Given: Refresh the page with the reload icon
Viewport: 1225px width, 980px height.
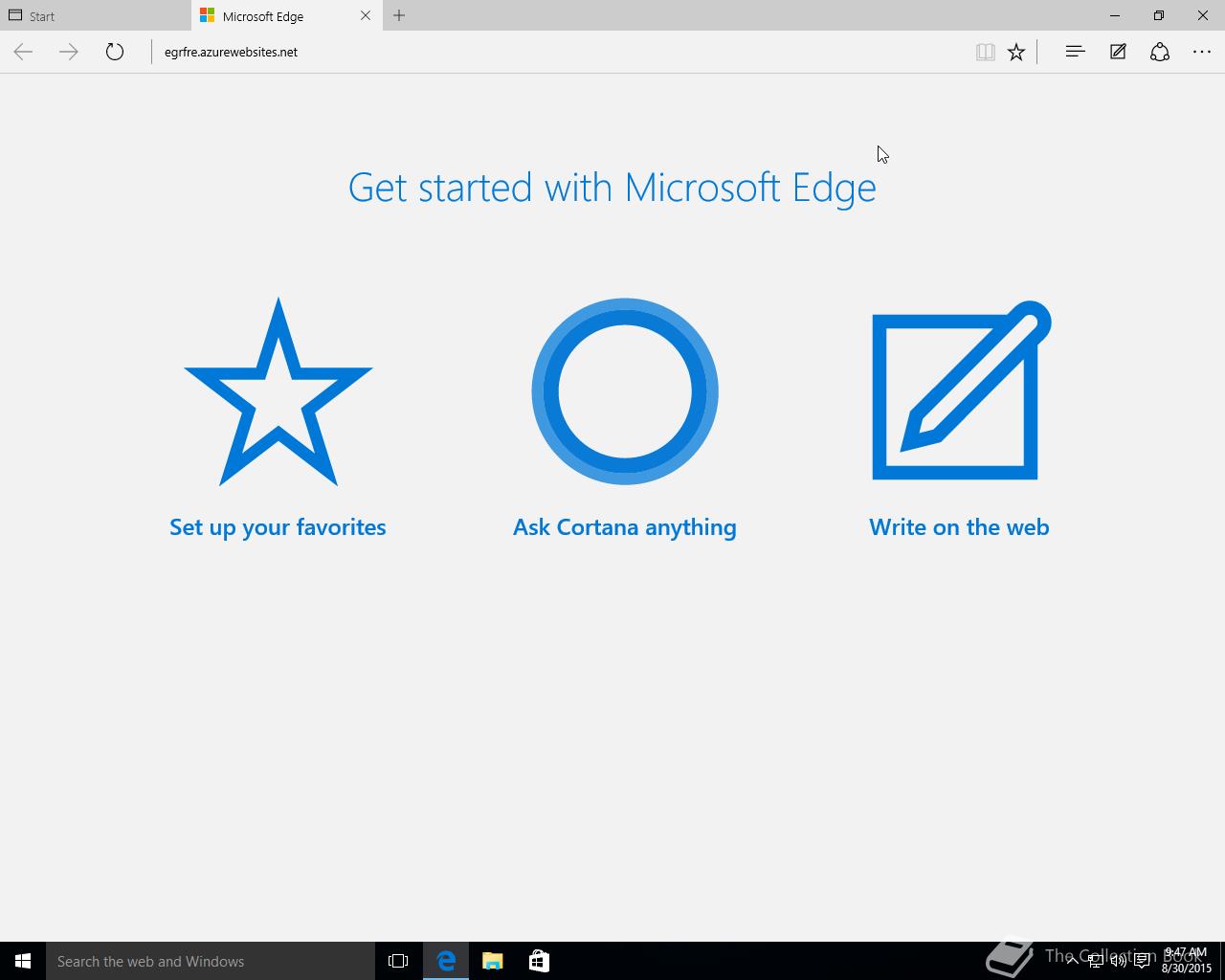Looking at the screenshot, I should pyautogui.click(x=115, y=52).
